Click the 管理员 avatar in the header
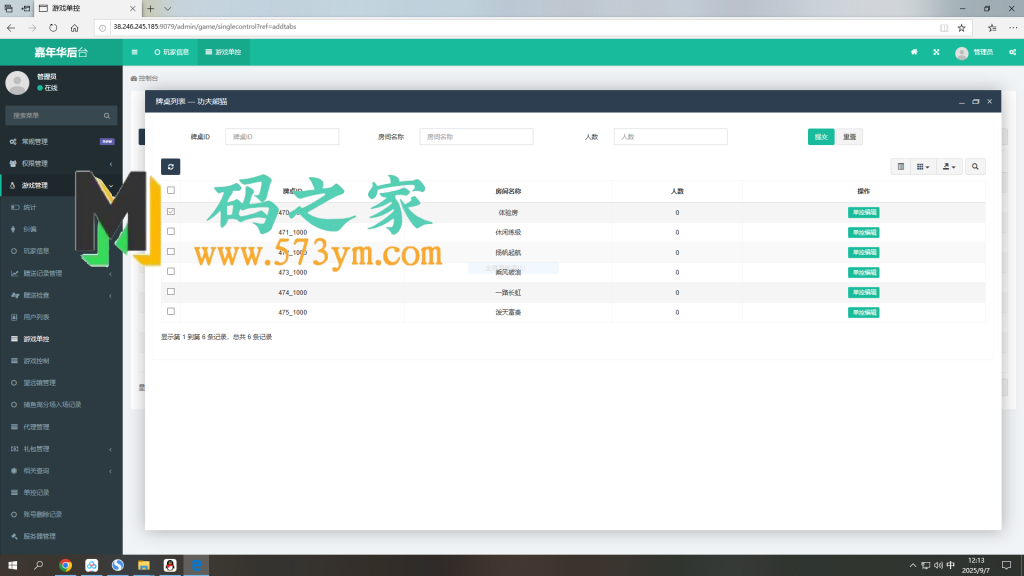 point(961,53)
